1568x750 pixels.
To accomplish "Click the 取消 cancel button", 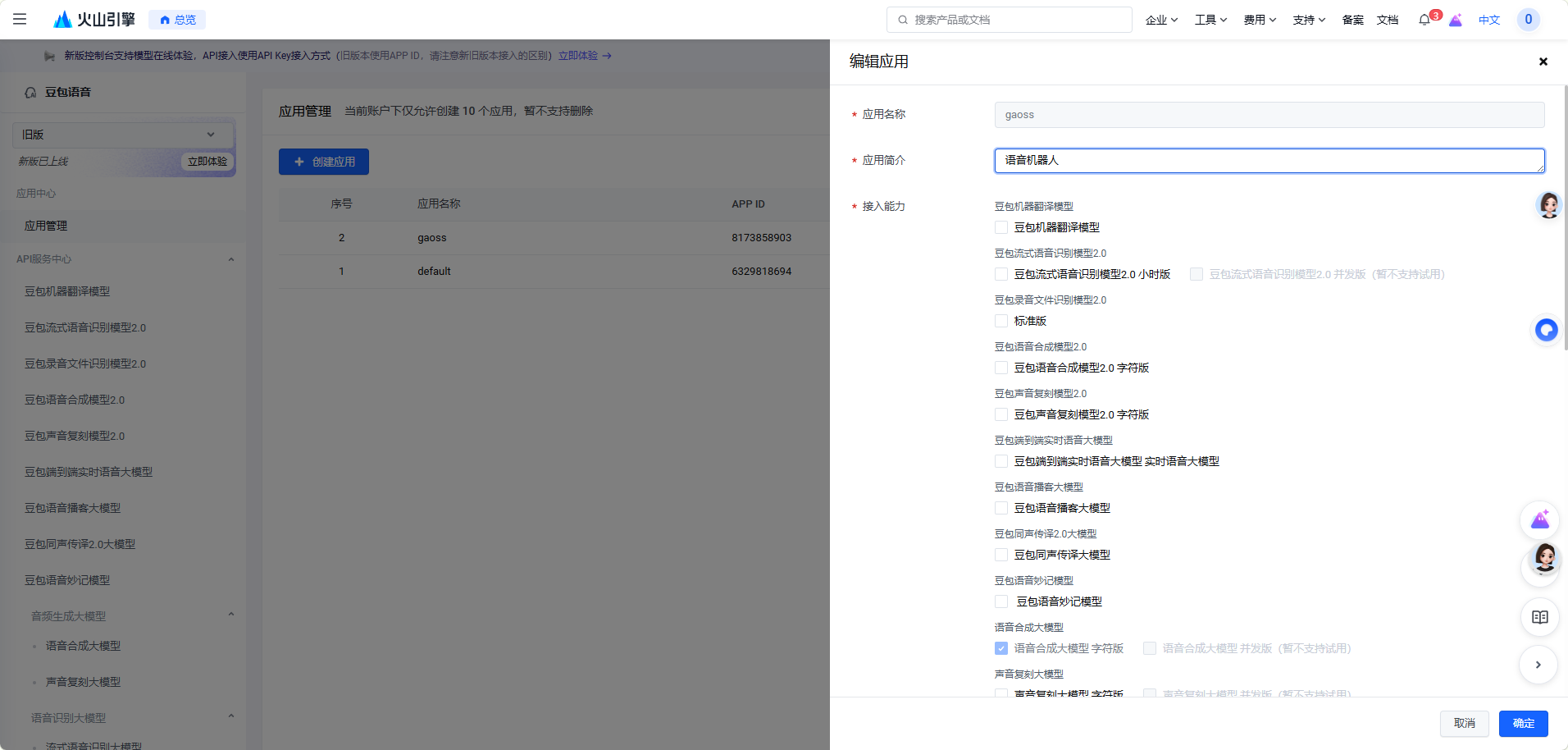I will (1464, 723).
